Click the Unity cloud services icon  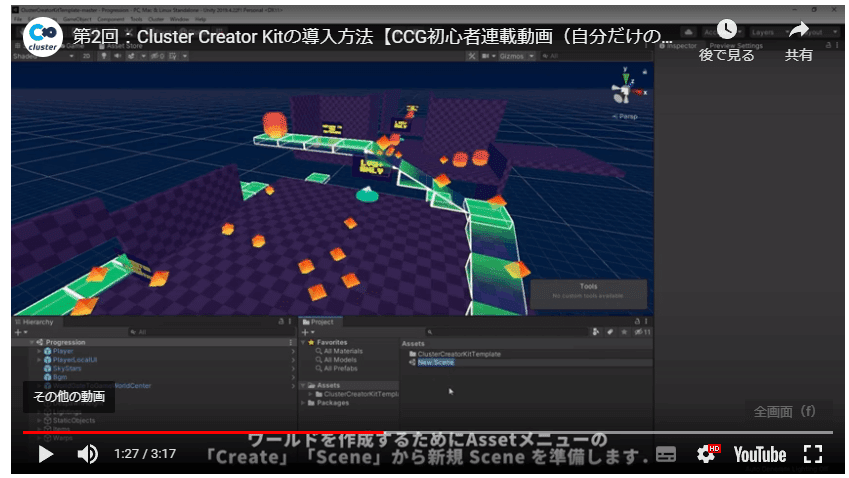688,32
